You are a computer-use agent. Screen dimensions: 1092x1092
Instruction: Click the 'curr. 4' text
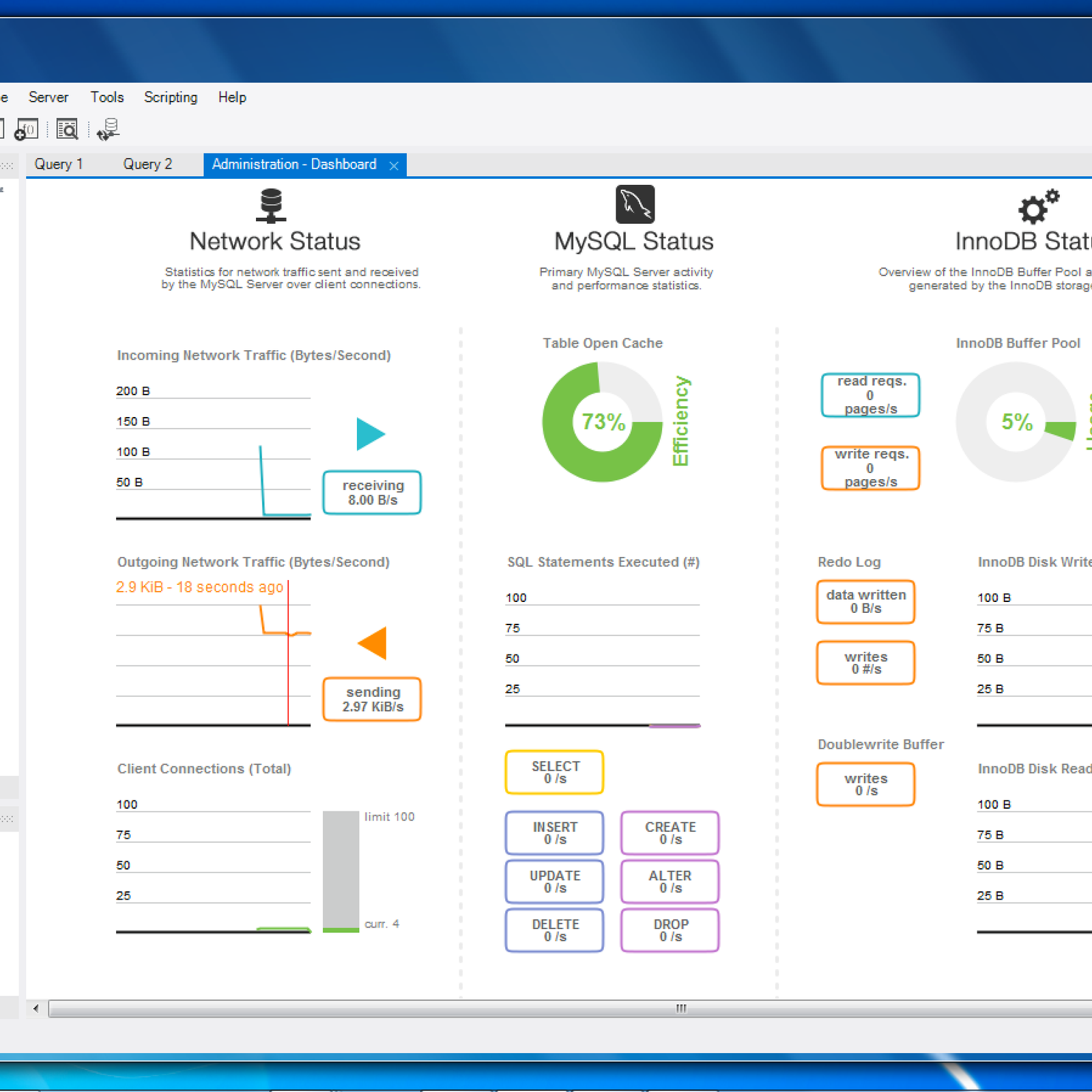point(382,924)
